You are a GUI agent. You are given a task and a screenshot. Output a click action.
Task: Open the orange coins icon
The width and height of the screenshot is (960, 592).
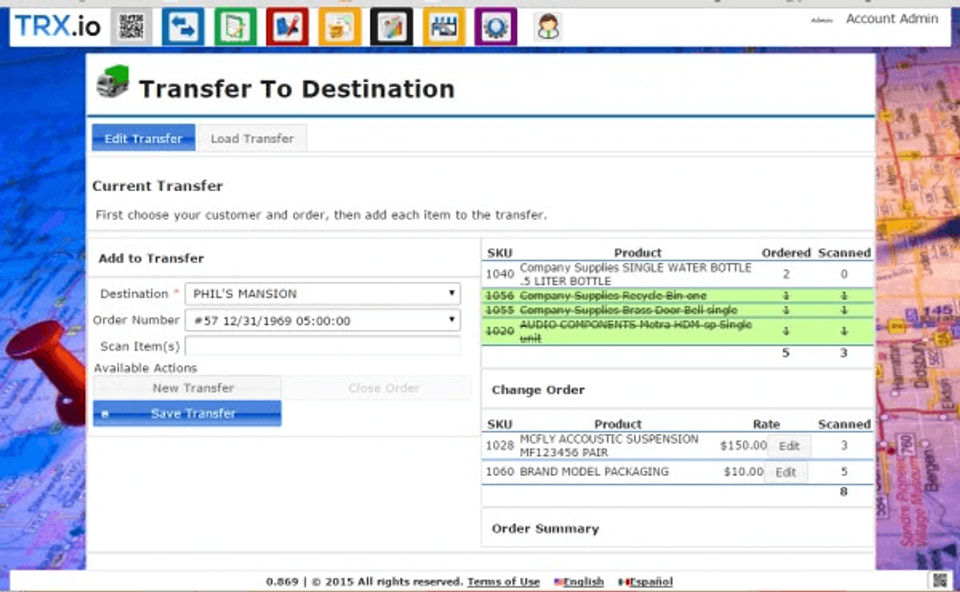[340, 27]
